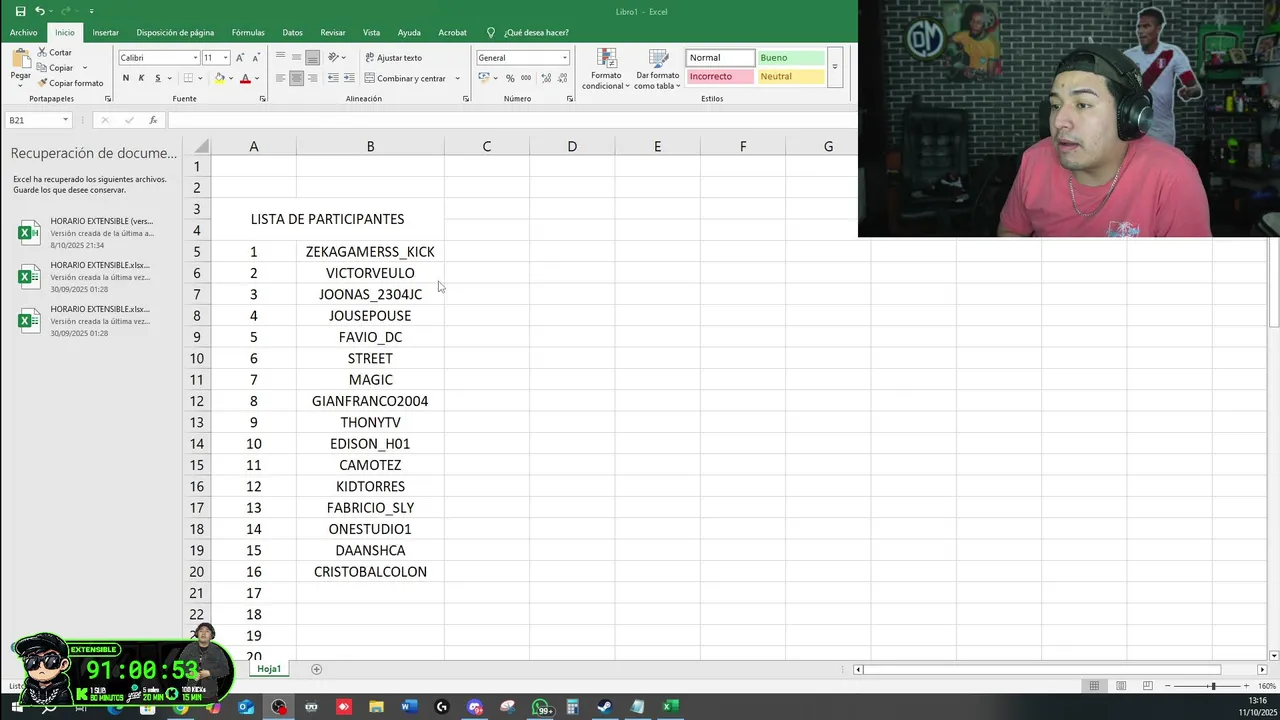Screen dimensions: 1280x720
Task: Open Dar formato como tabla menu
Action: click(657, 69)
